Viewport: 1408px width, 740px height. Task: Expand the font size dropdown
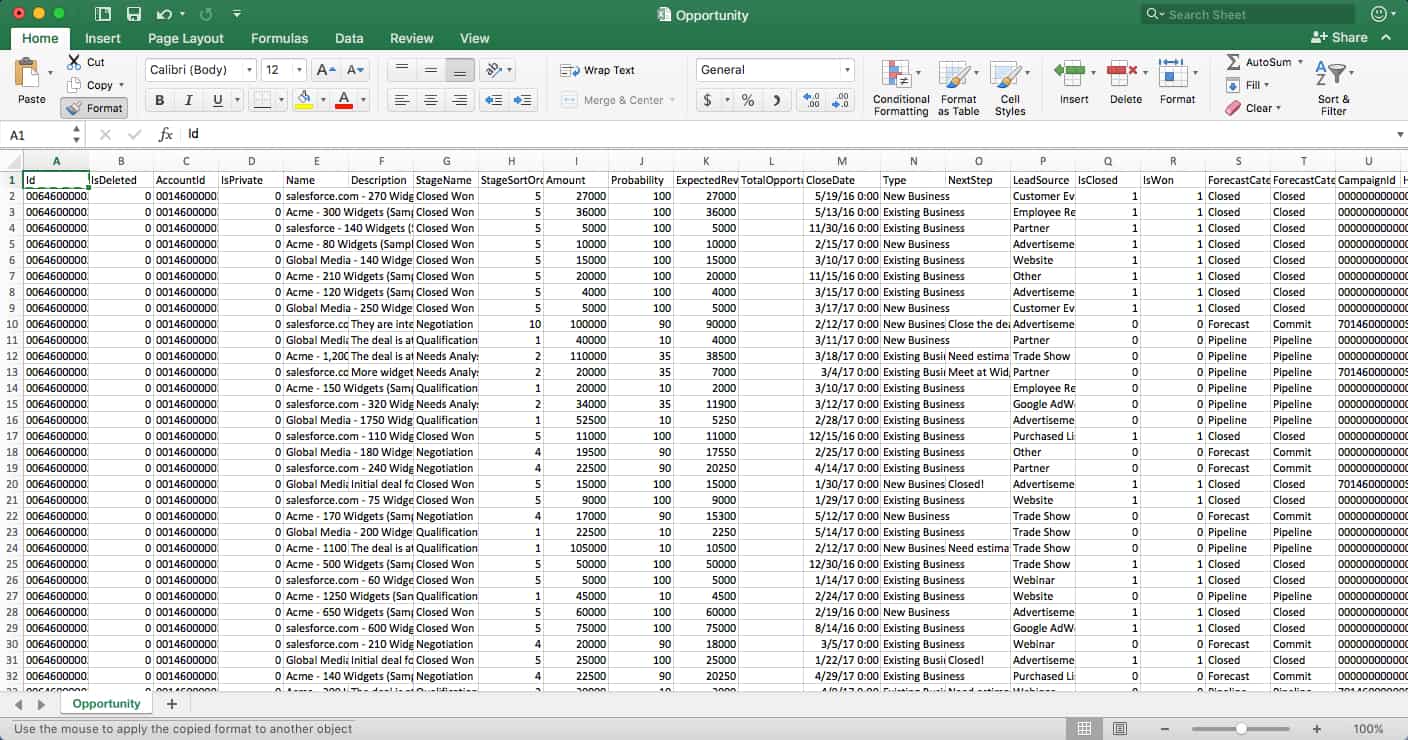click(x=299, y=70)
